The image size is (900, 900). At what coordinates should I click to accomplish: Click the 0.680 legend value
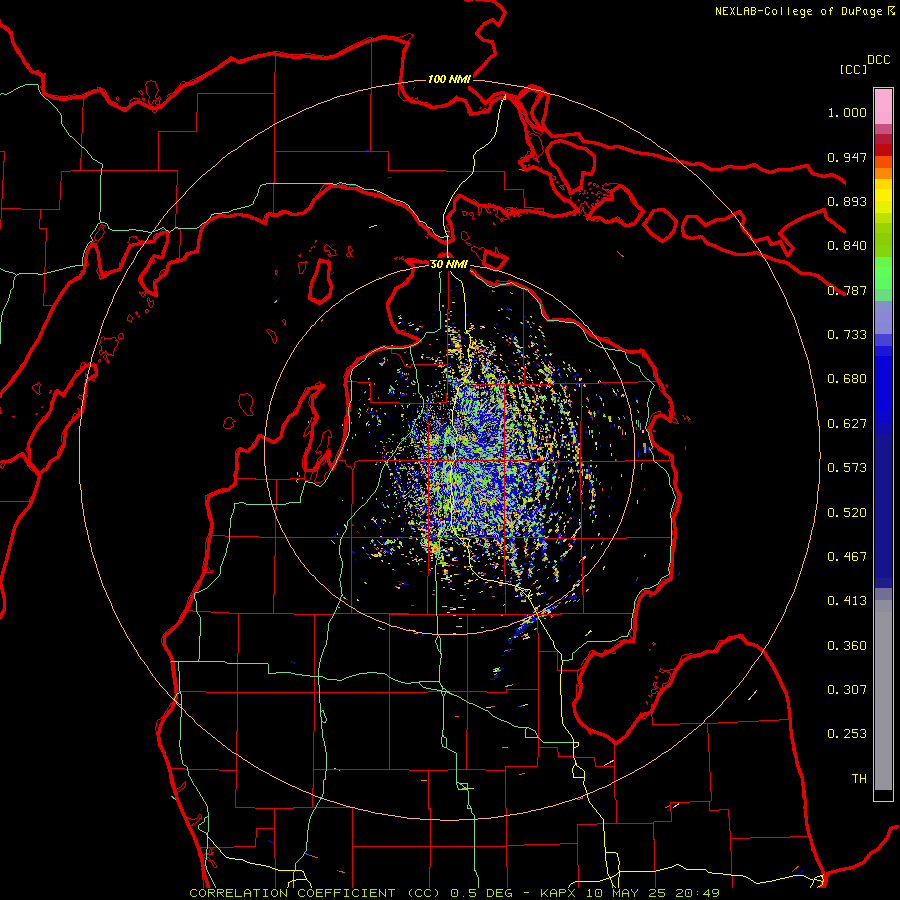pyautogui.click(x=847, y=379)
